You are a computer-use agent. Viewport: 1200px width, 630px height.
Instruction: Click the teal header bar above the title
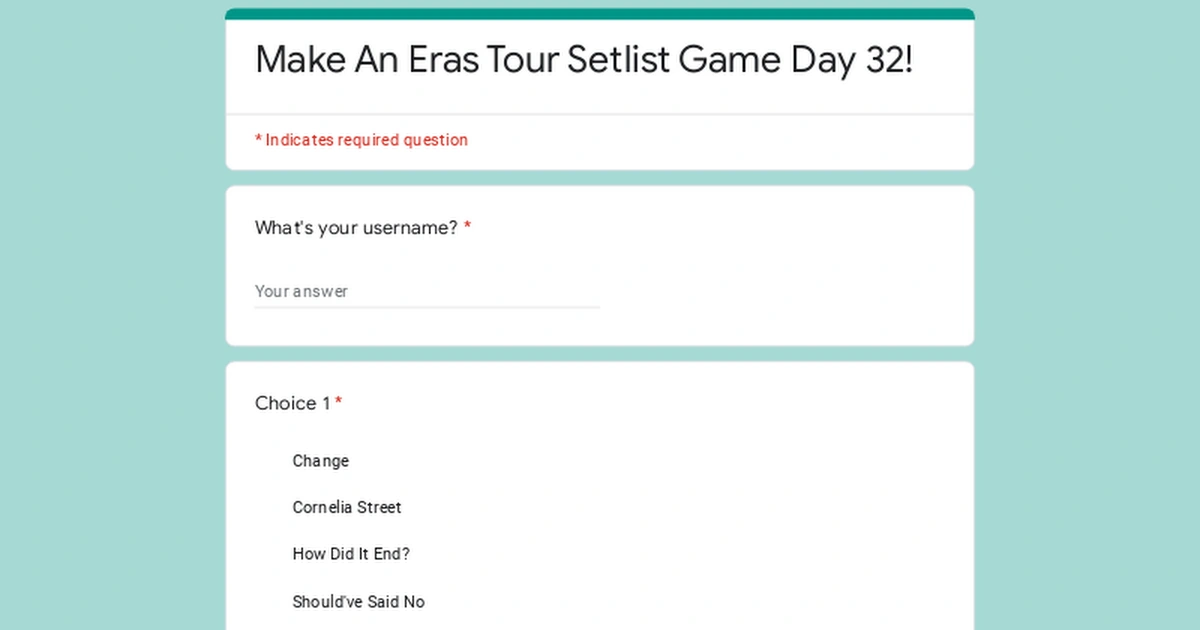coord(598,14)
